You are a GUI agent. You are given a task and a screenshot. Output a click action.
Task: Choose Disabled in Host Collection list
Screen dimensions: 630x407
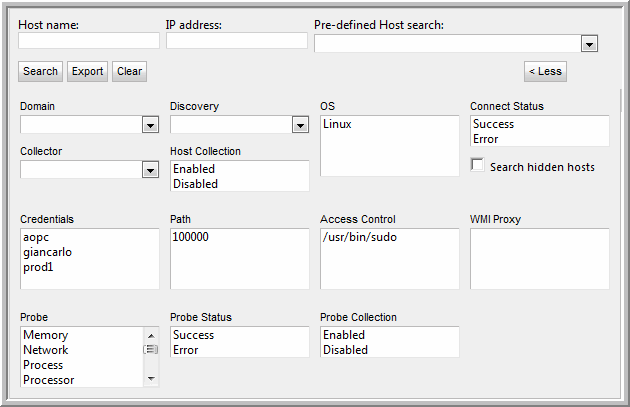click(194, 184)
